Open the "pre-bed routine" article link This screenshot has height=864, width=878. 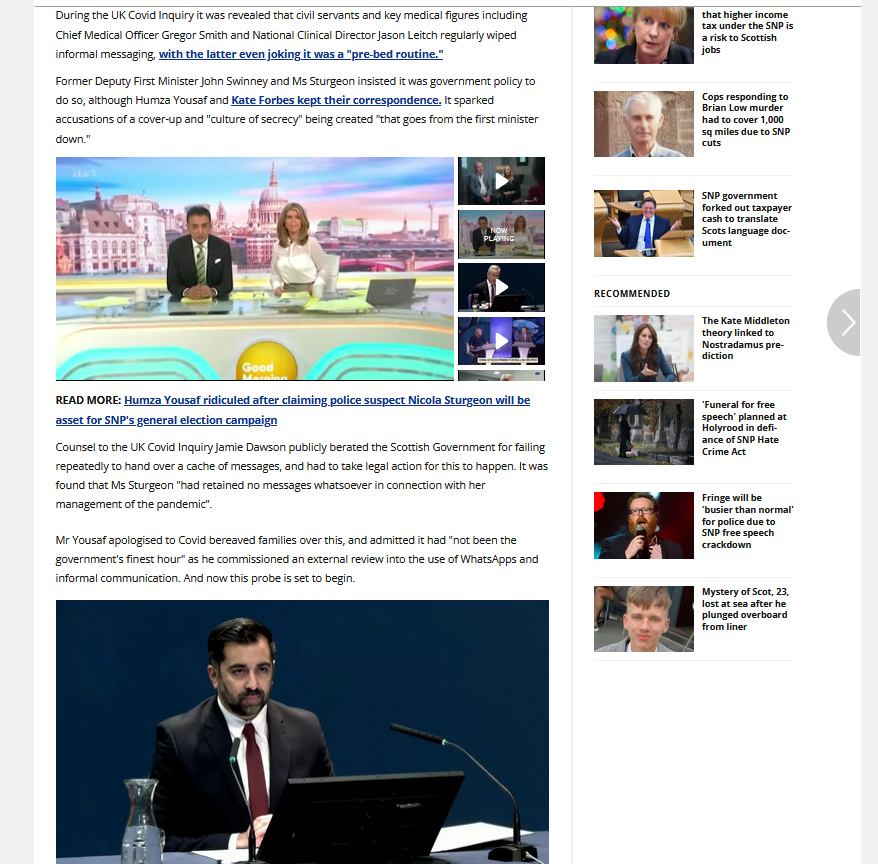click(x=301, y=54)
